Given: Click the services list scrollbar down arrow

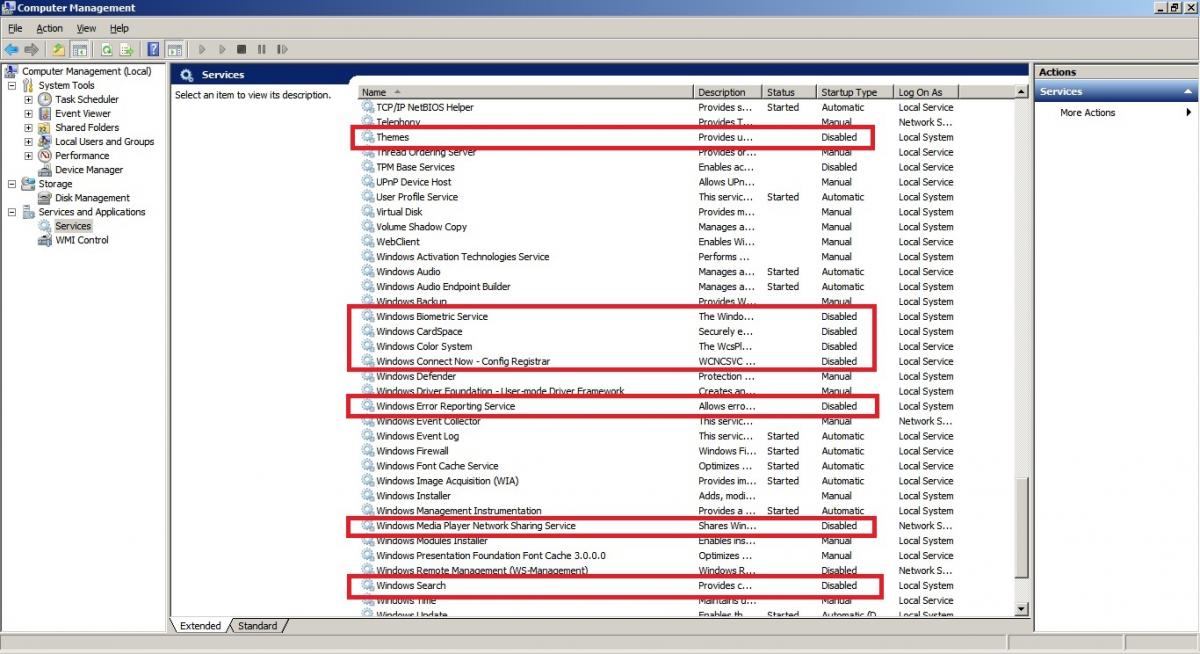Looking at the screenshot, I should (1021, 608).
